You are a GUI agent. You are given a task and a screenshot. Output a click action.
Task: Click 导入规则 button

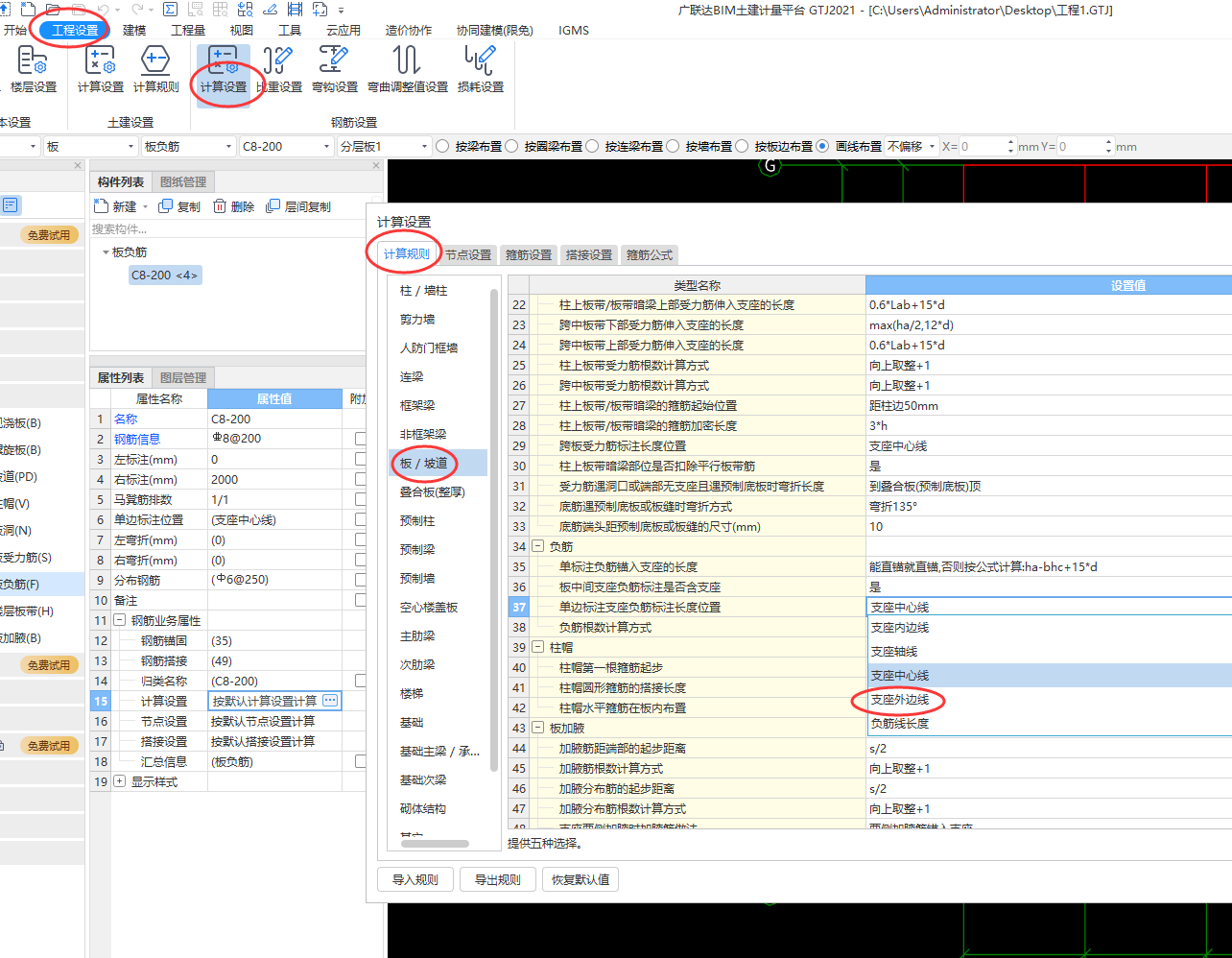click(x=415, y=879)
